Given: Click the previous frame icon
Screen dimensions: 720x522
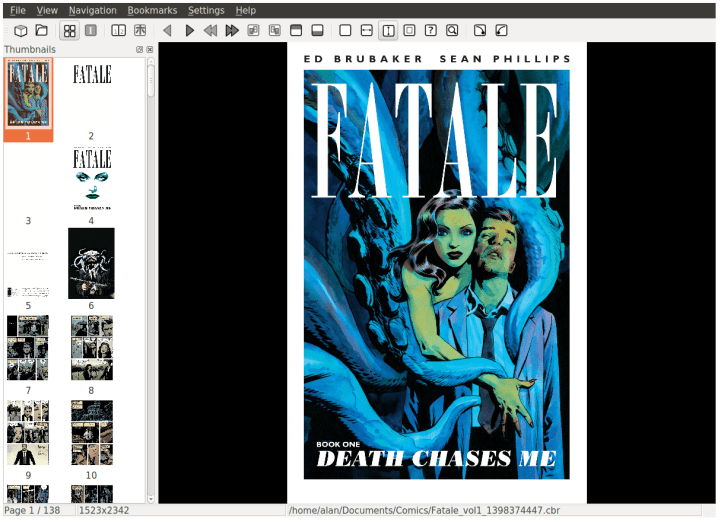Looking at the screenshot, I should coord(253,31).
